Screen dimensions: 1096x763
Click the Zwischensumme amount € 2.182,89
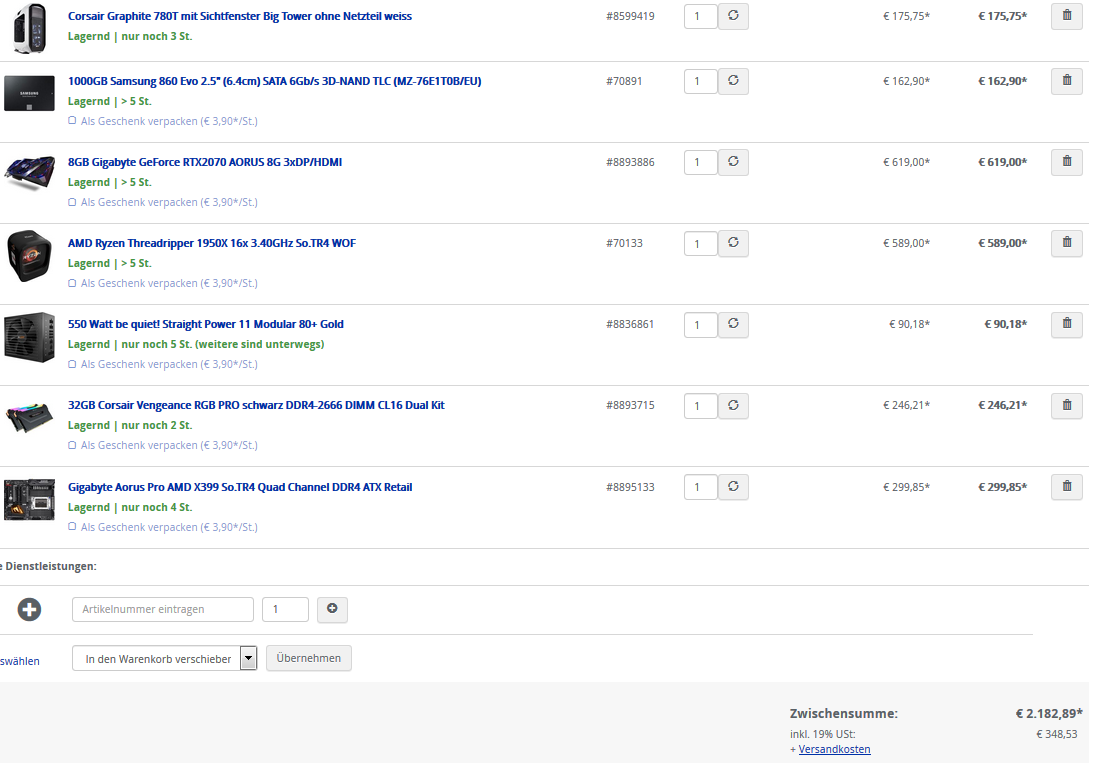pyautogui.click(x=1048, y=713)
